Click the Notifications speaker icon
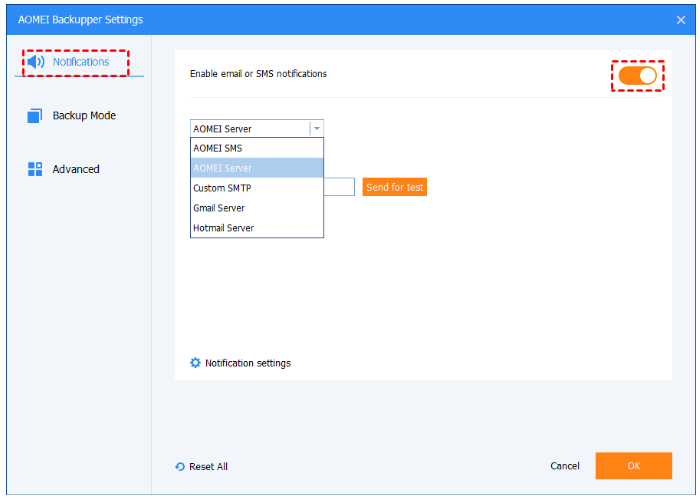The height and width of the screenshot is (501, 700). tap(35, 62)
